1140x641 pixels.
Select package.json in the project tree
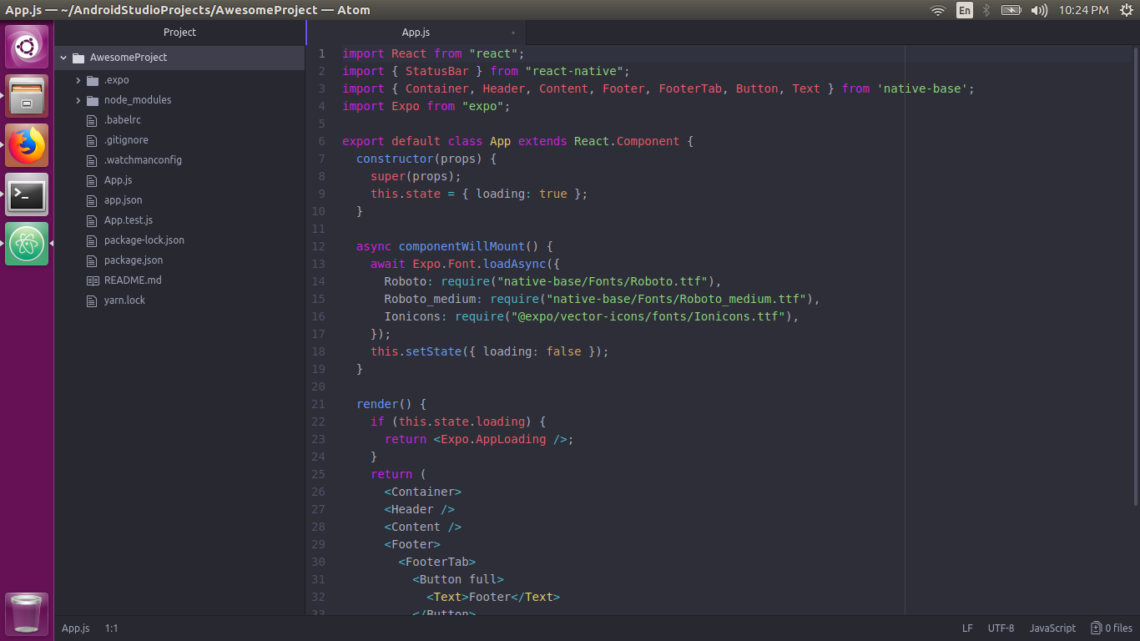134,260
